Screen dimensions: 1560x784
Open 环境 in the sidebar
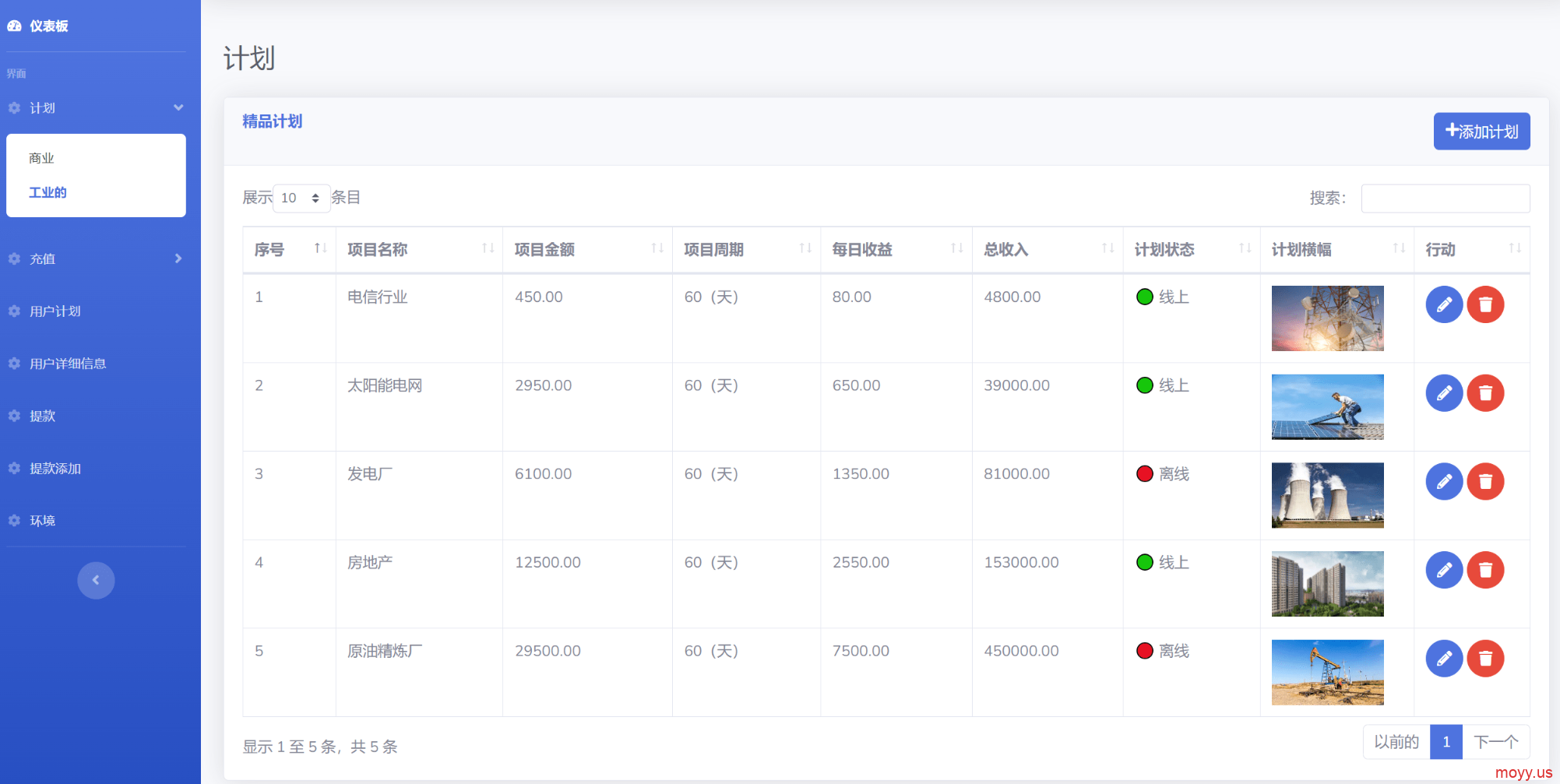43,520
